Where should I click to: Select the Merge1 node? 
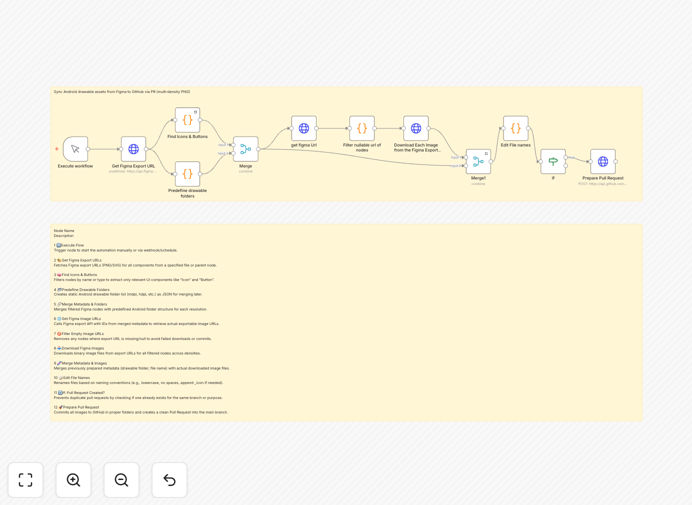click(x=478, y=162)
